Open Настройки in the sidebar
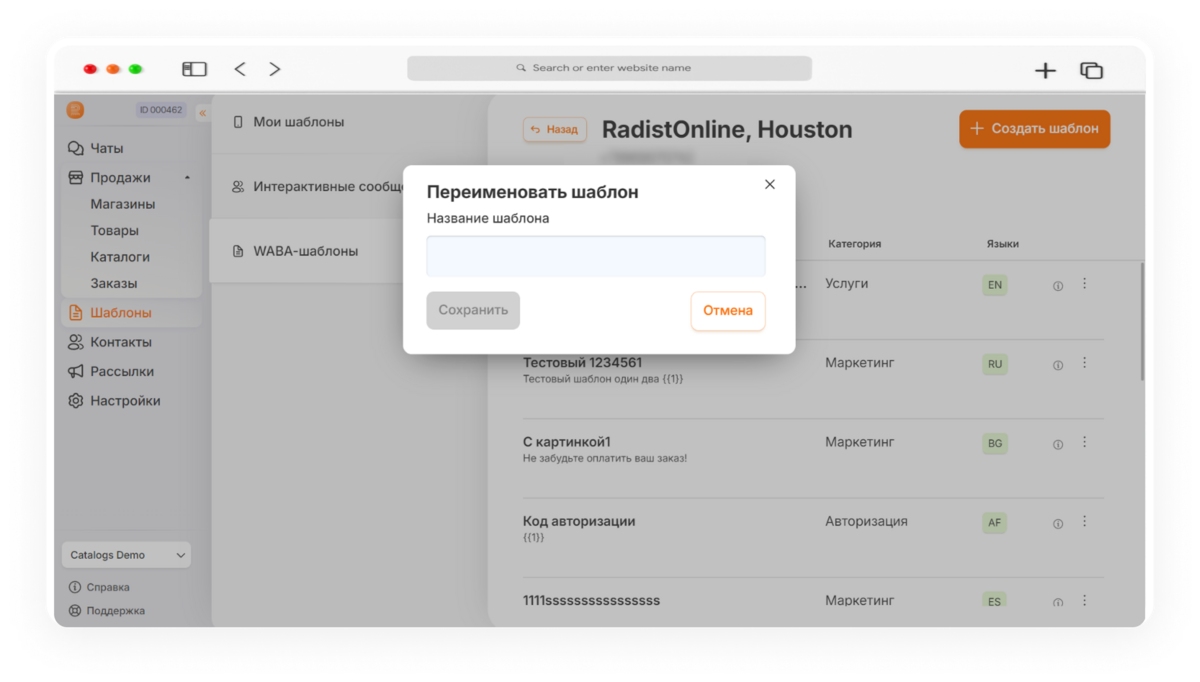This screenshot has width=1200, height=682. 125,401
